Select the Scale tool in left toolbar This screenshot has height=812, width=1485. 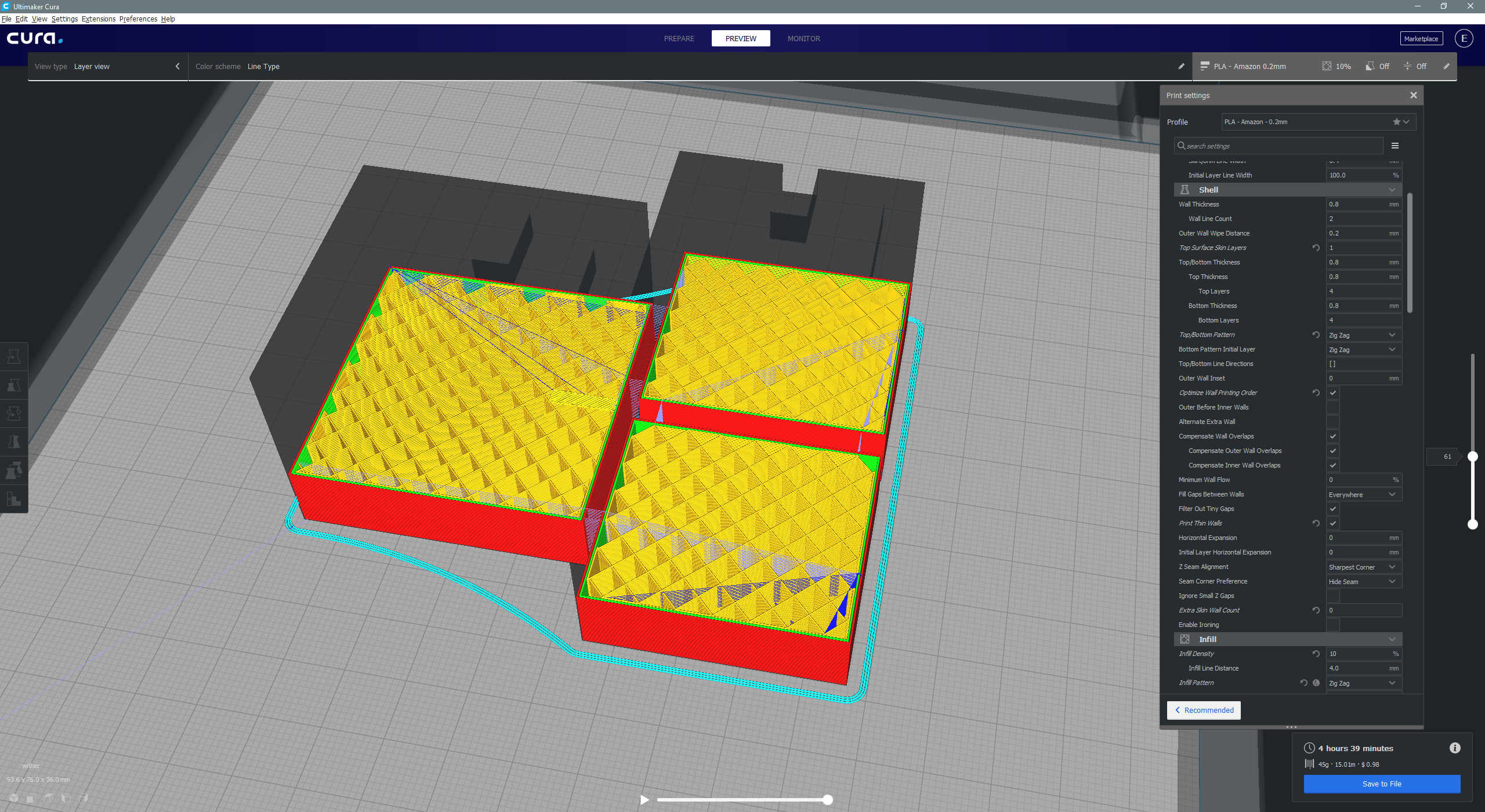(13, 385)
